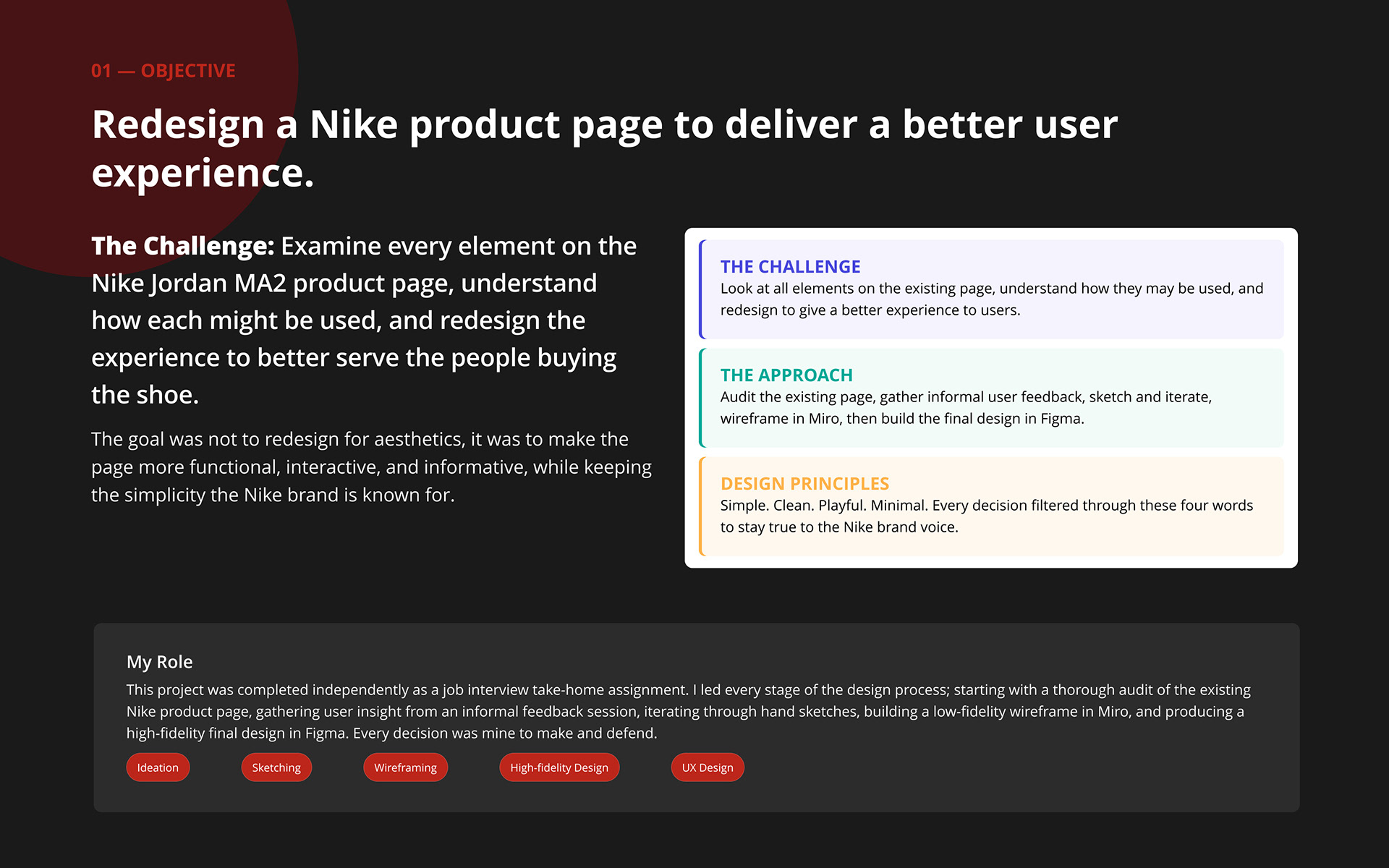Click the DESIGN PRINCIPLES card heading
Image resolution: width=1389 pixels, height=868 pixels.
[804, 483]
